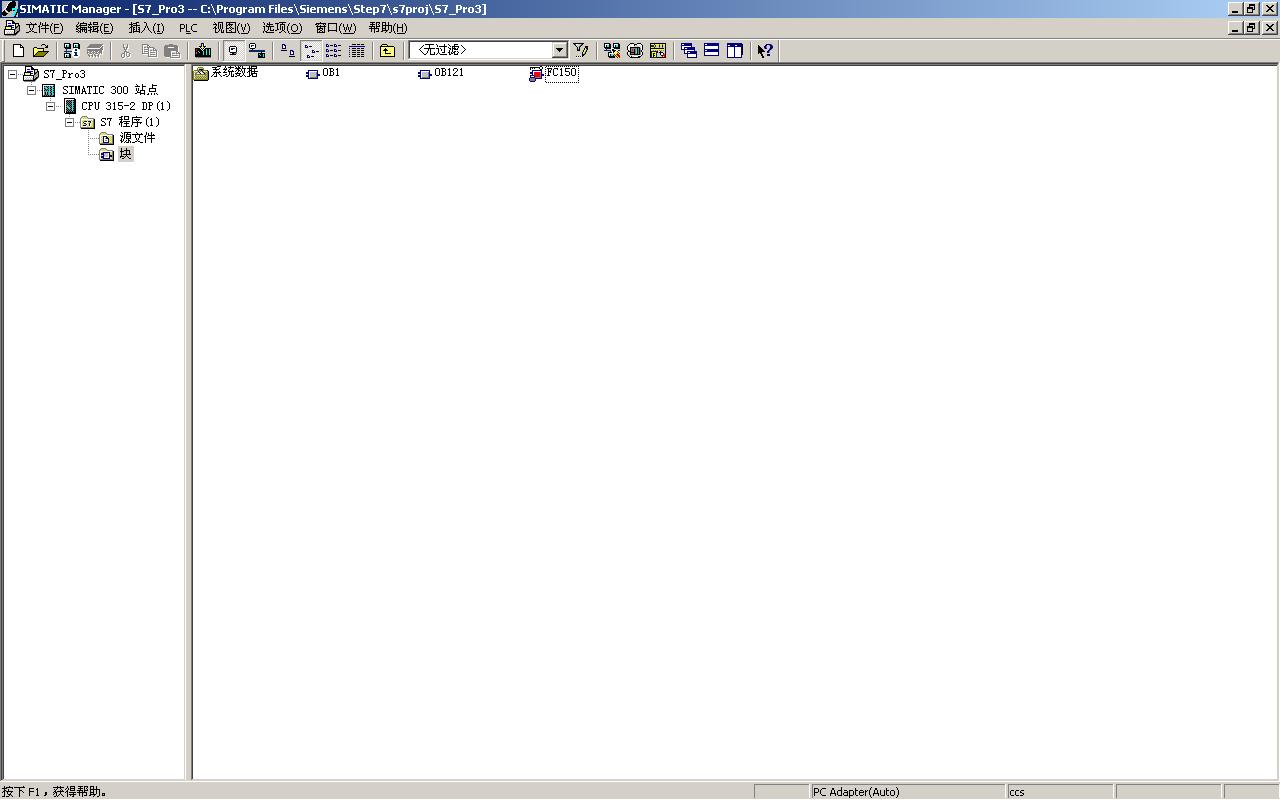Open the 选项(O) menu
Screen dimensions: 1280x800
(x=282, y=28)
